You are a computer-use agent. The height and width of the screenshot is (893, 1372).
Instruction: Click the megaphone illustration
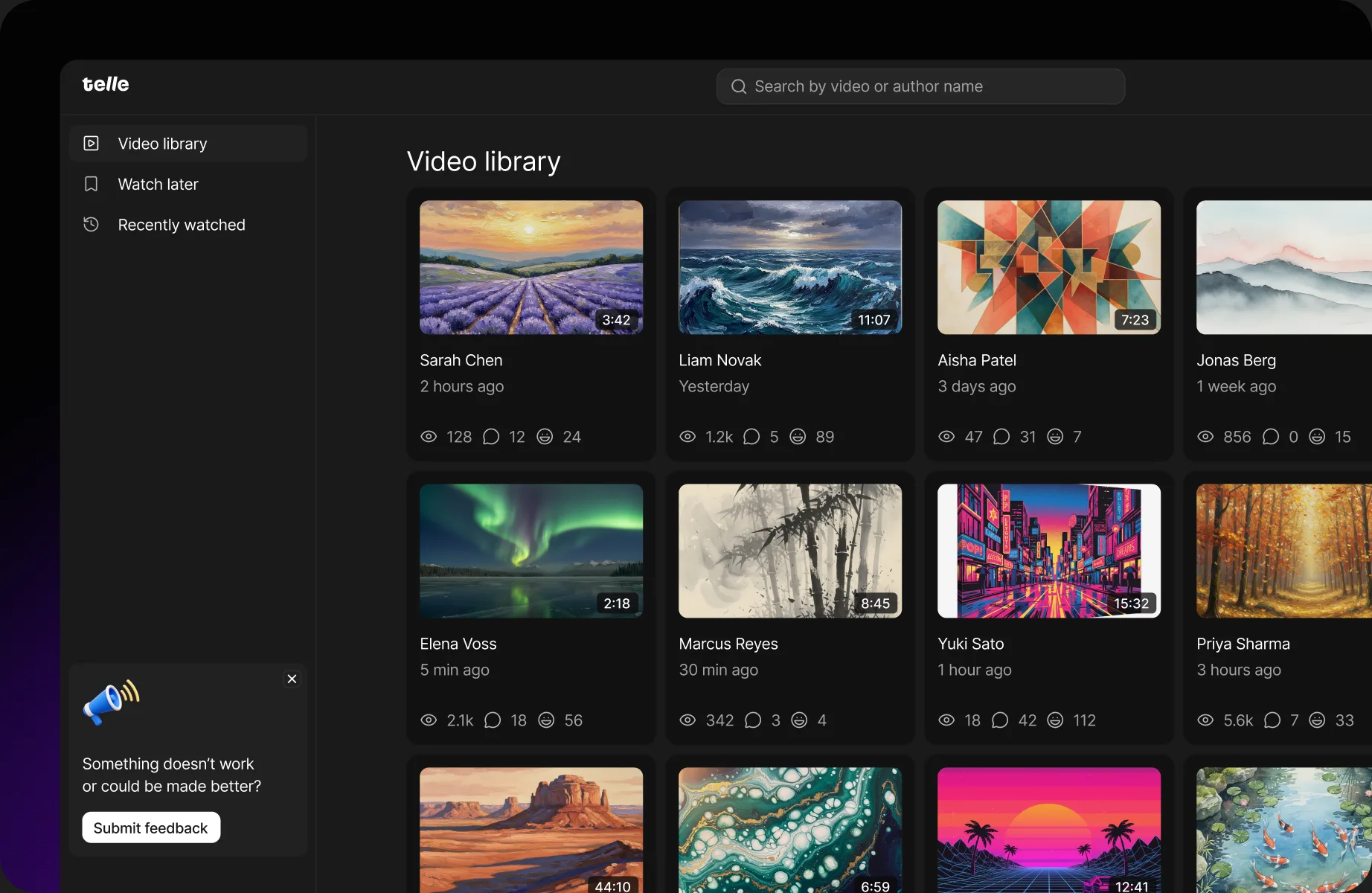111,702
